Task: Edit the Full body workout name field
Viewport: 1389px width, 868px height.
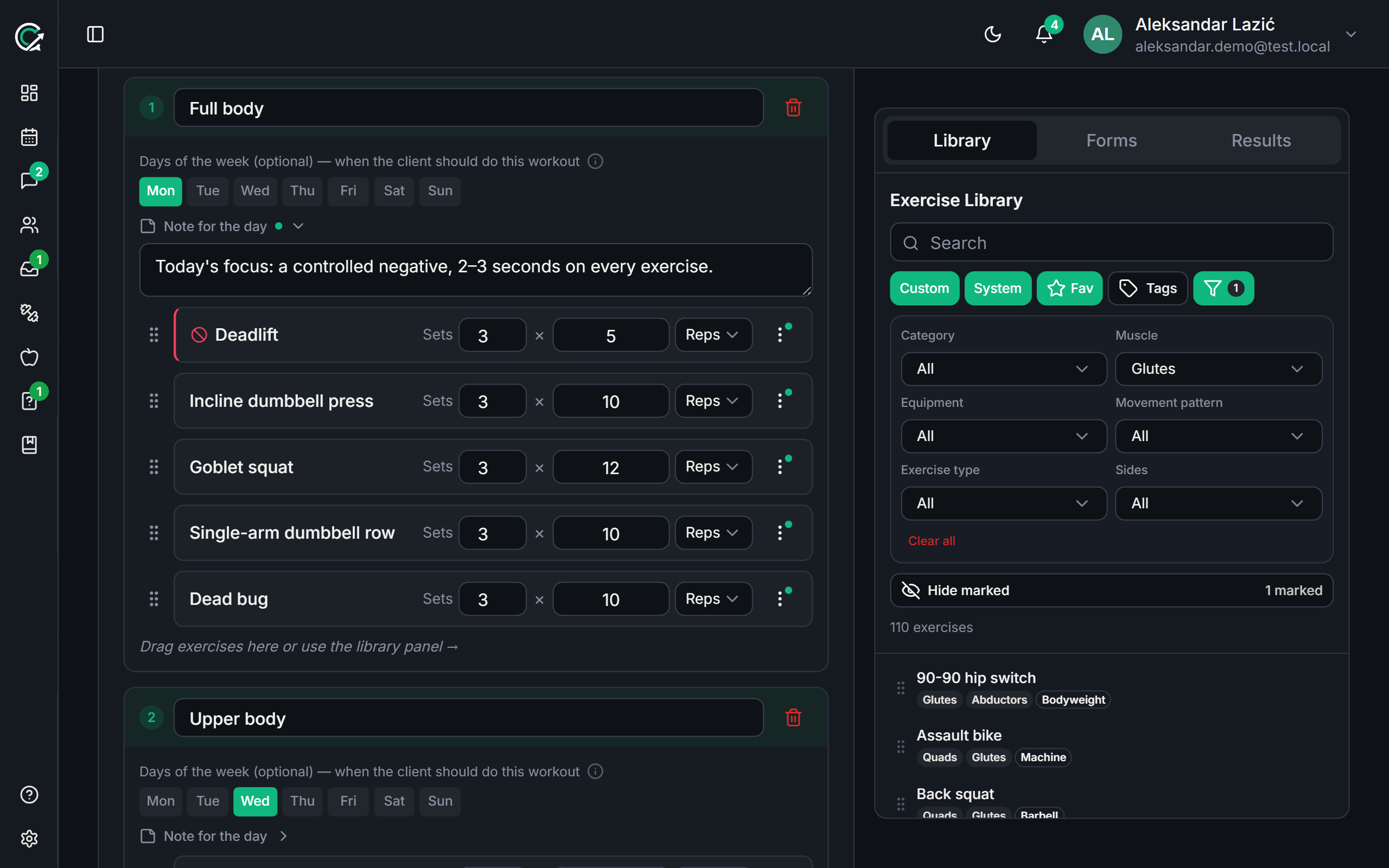Action: pyautogui.click(x=468, y=107)
